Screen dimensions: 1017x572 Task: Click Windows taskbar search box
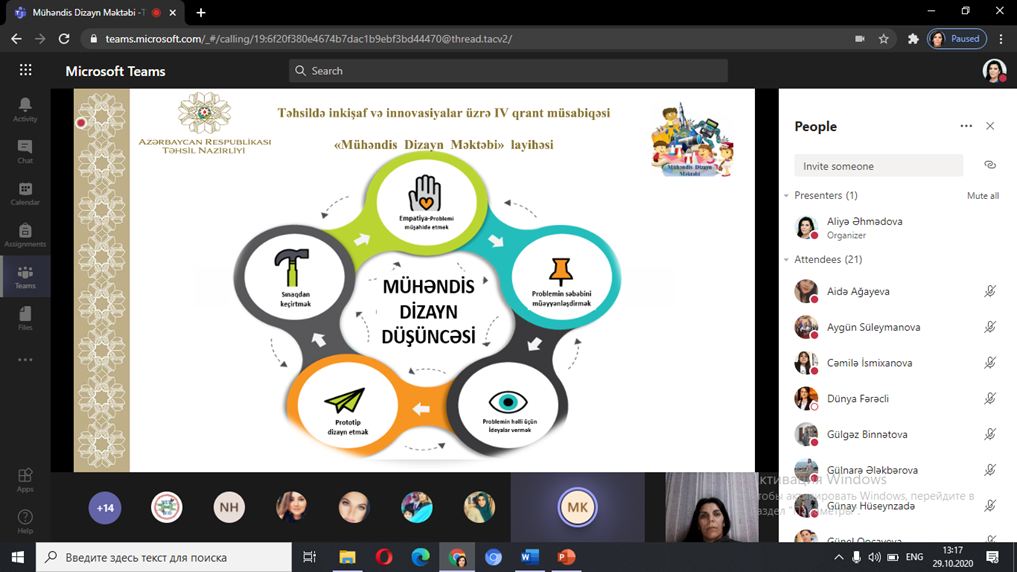pyautogui.click(x=163, y=557)
